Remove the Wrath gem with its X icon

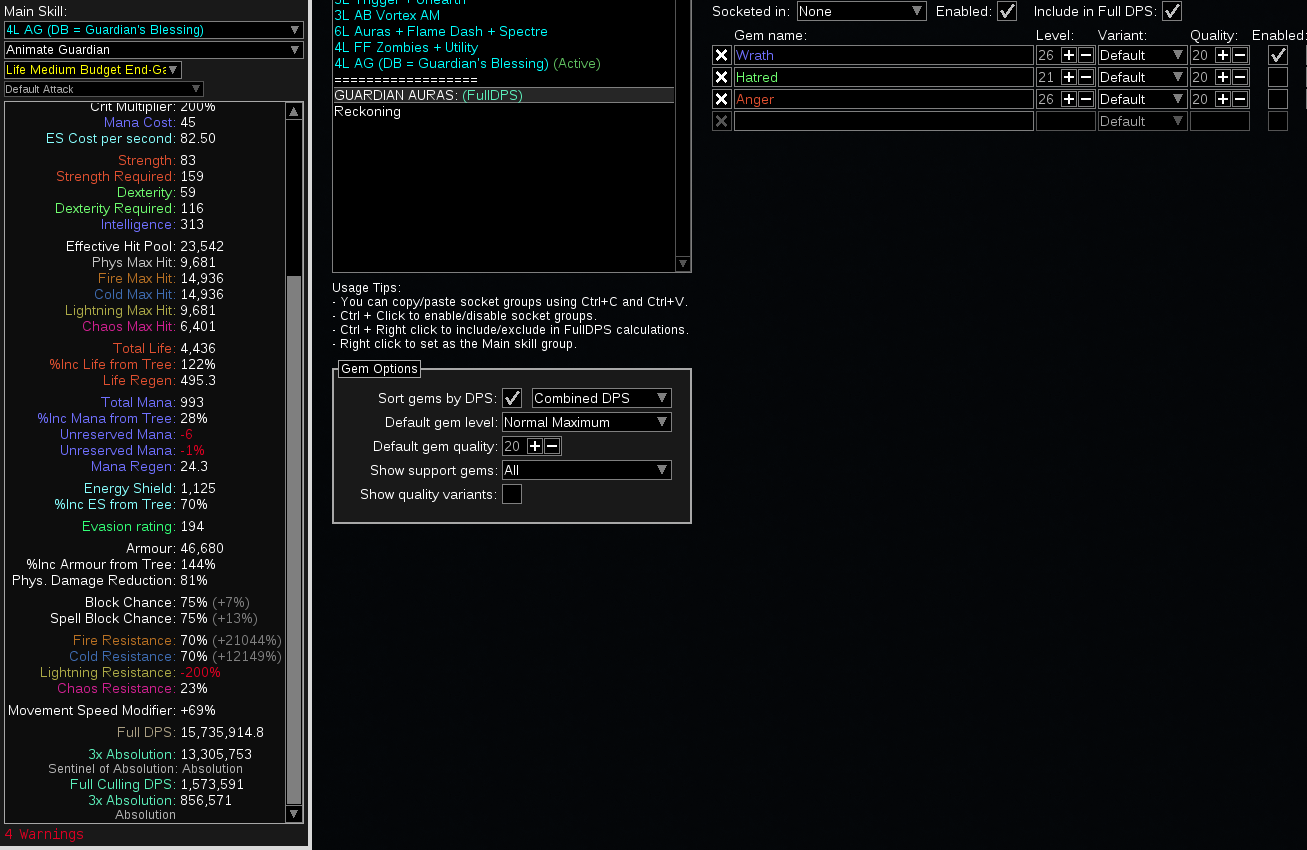point(721,55)
